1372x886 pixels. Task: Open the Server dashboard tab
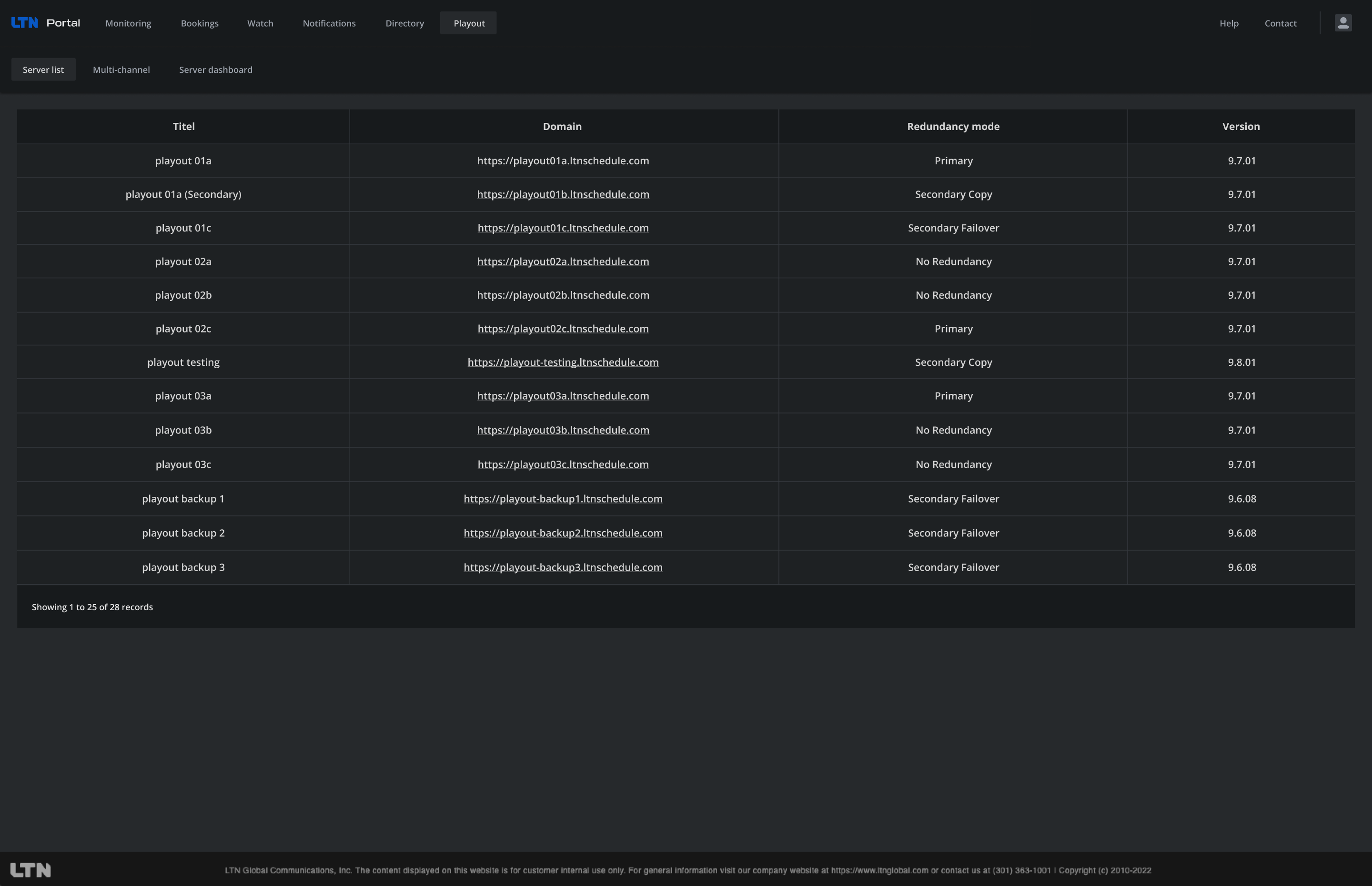point(216,69)
